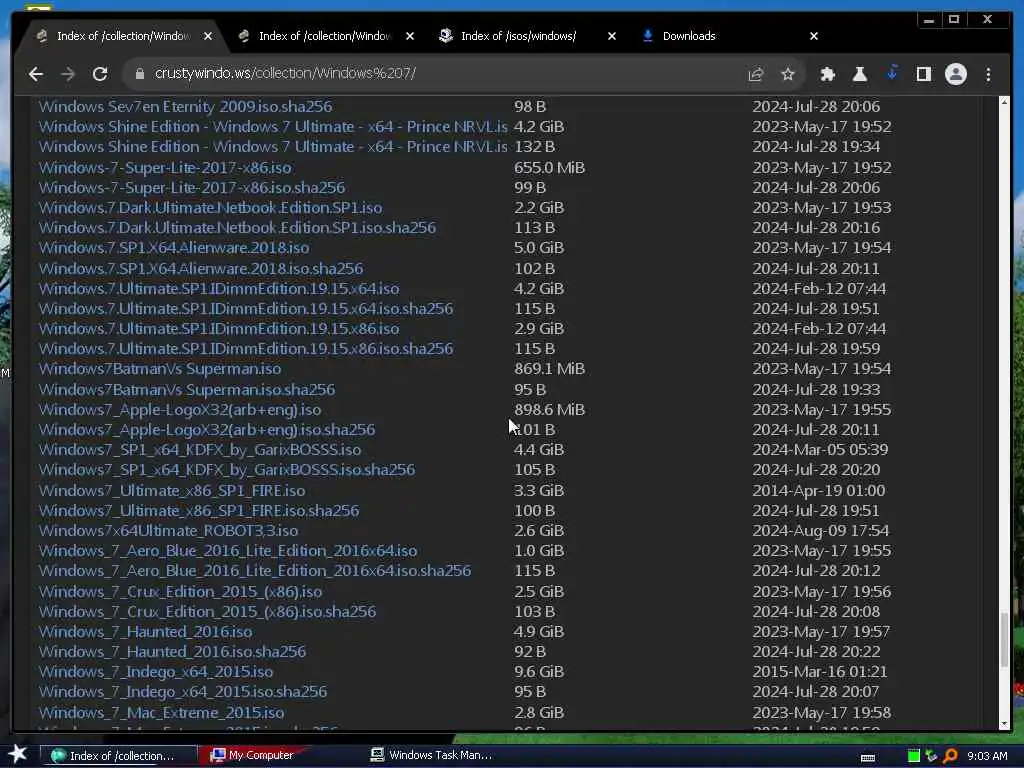Open Windows.7.Ultimate.SP1.IDimmEdition.19.15.x64.iso link
The image size is (1024, 768).
tap(219, 289)
